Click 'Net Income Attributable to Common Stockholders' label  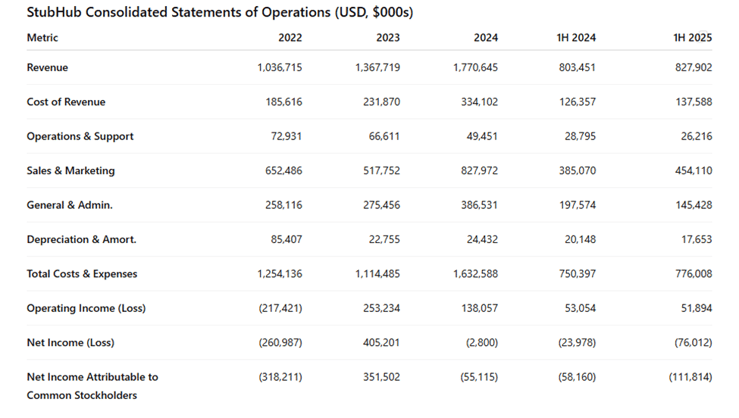click(x=92, y=386)
